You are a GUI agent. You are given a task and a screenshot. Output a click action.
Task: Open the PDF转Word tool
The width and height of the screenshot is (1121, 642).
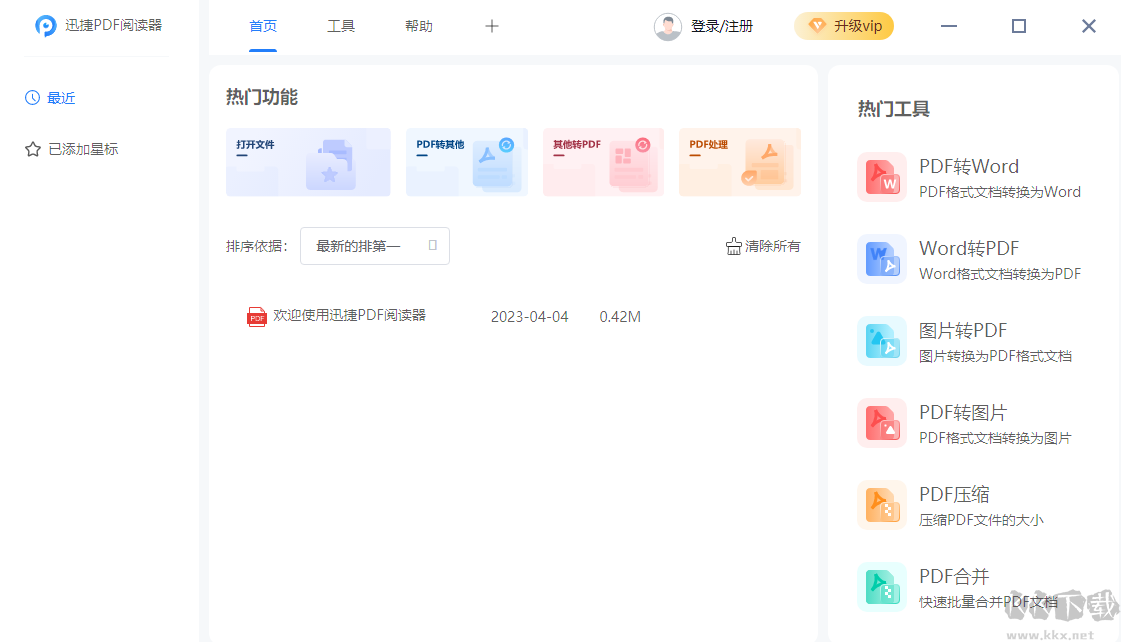tap(968, 166)
